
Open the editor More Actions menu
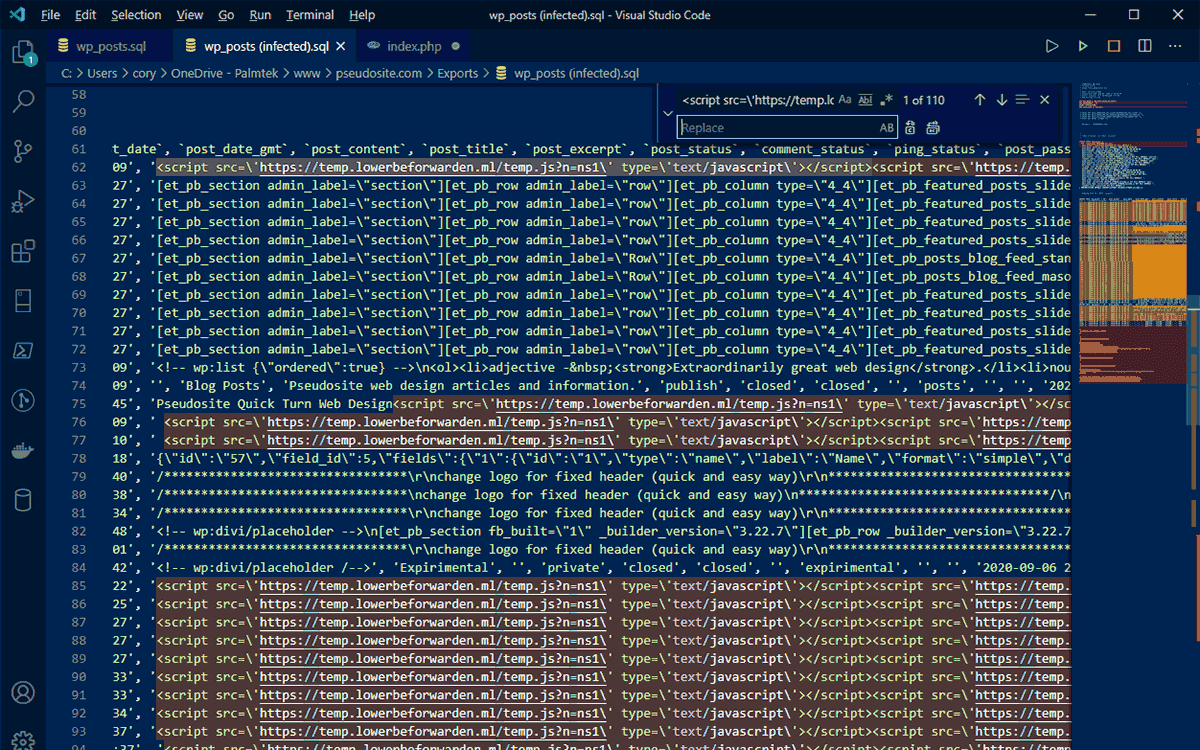(x=1176, y=46)
